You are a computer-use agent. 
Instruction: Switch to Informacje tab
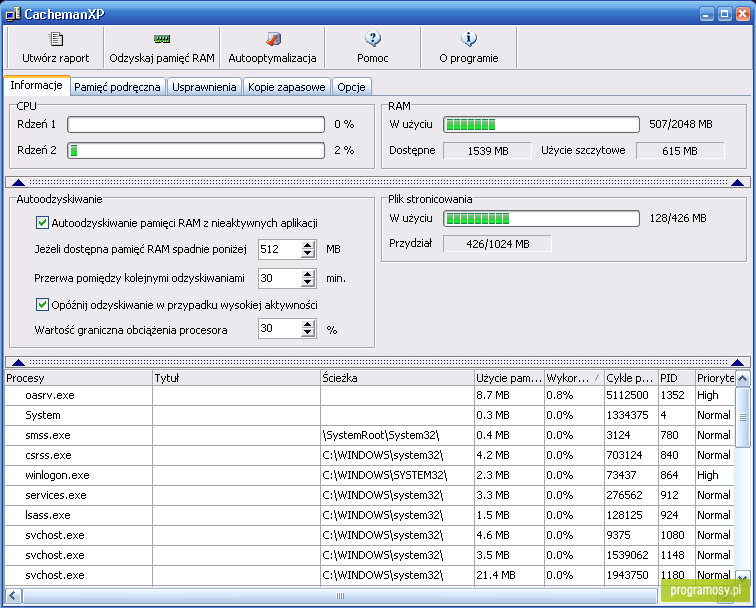[x=37, y=85]
